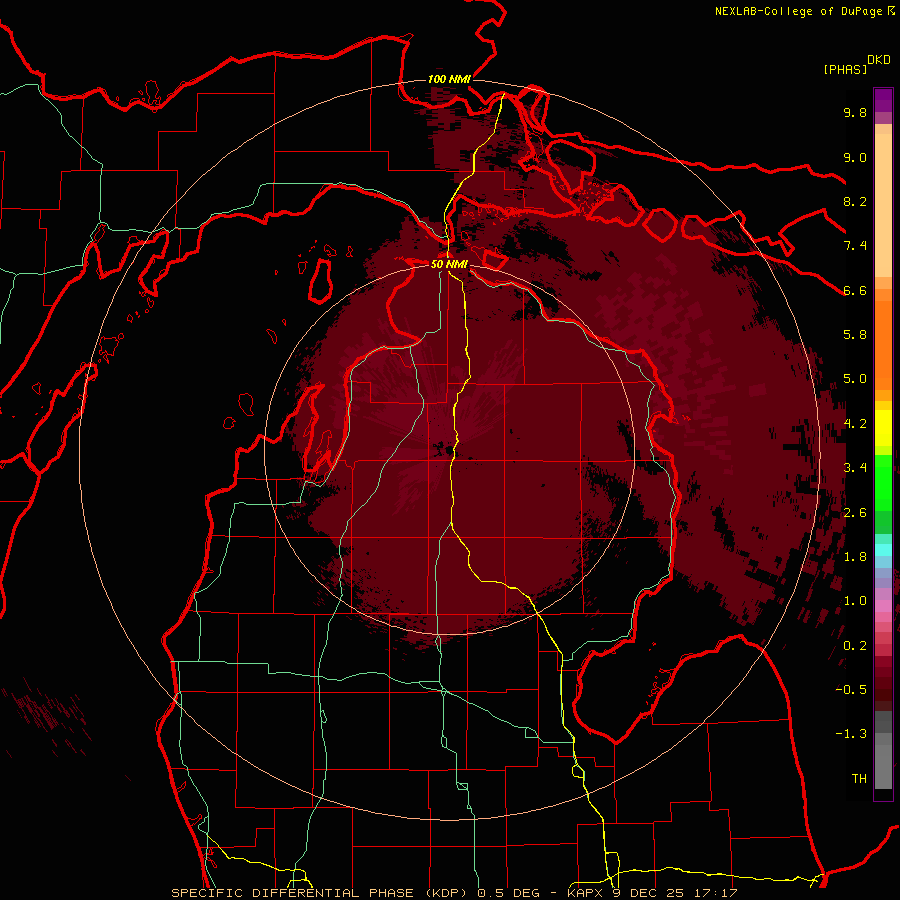Pick the cyan segment of the color bar
Viewport: 900px width, 900px height.
[x=883, y=550]
